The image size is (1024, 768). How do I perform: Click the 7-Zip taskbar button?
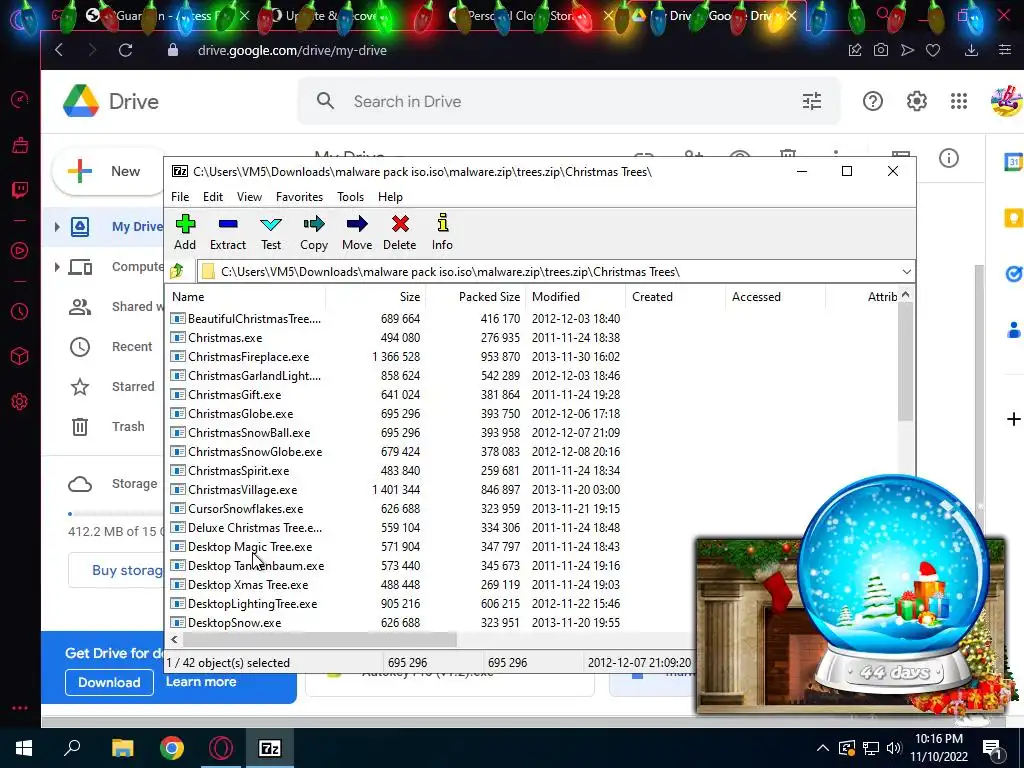(270, 748)
